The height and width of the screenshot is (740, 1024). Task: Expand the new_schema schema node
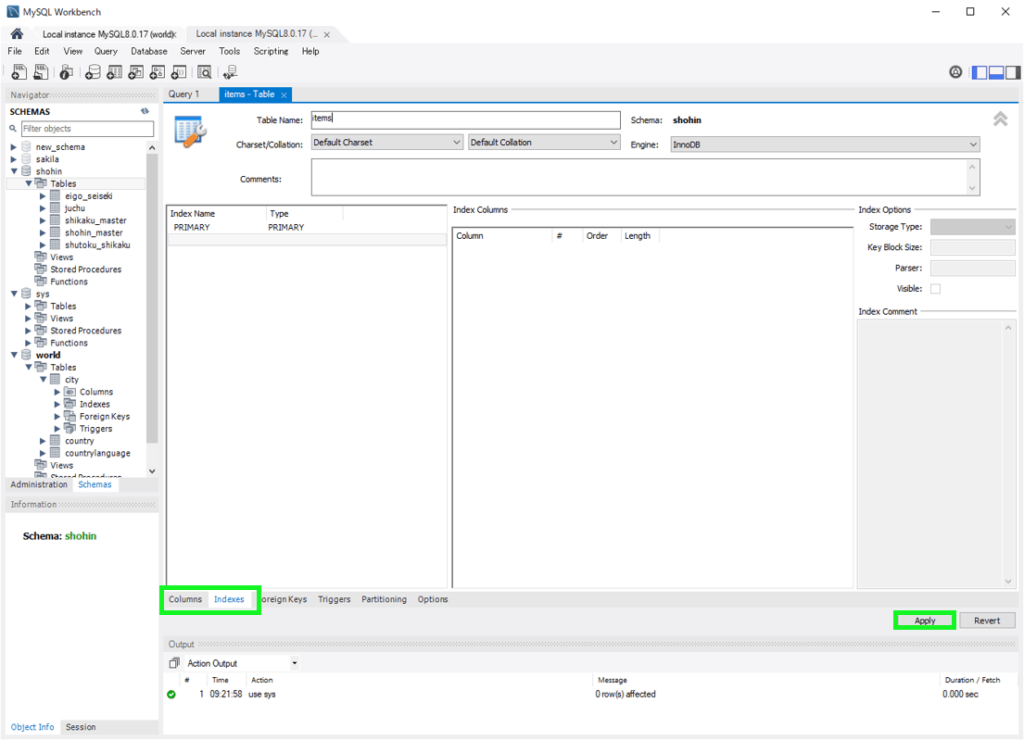click(14, 147)
